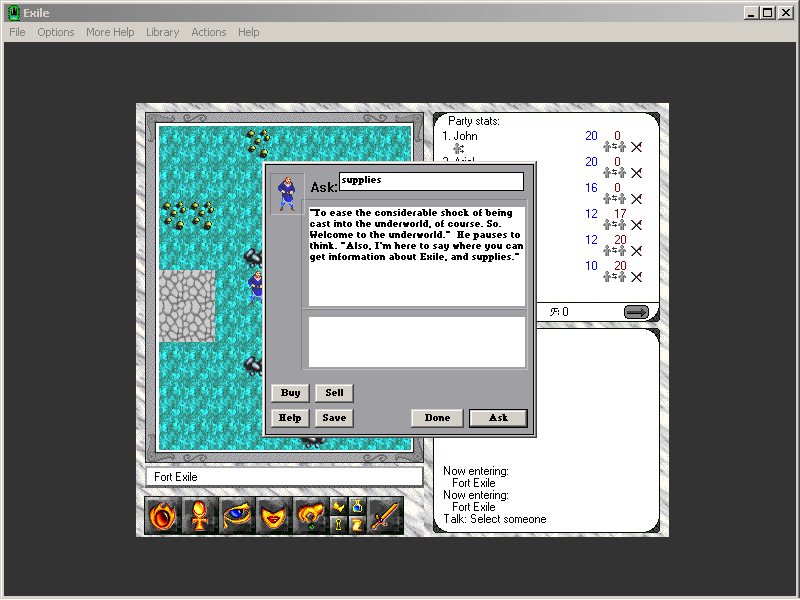
Task: Click the Sell button in the dialog
Action: 334,393
